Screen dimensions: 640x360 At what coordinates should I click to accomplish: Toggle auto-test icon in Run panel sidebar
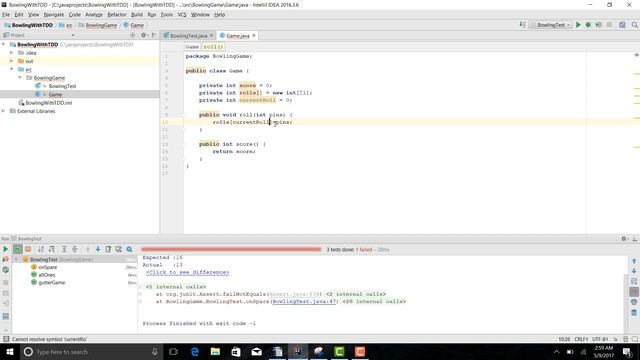point(5,270)
